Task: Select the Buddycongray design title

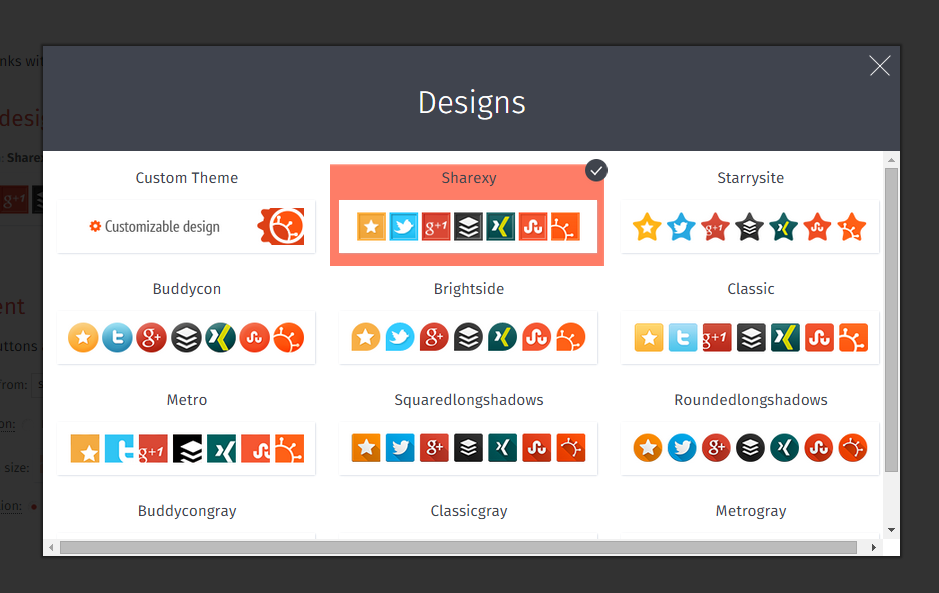Action: pyautogui.click(x=187, y=511)
